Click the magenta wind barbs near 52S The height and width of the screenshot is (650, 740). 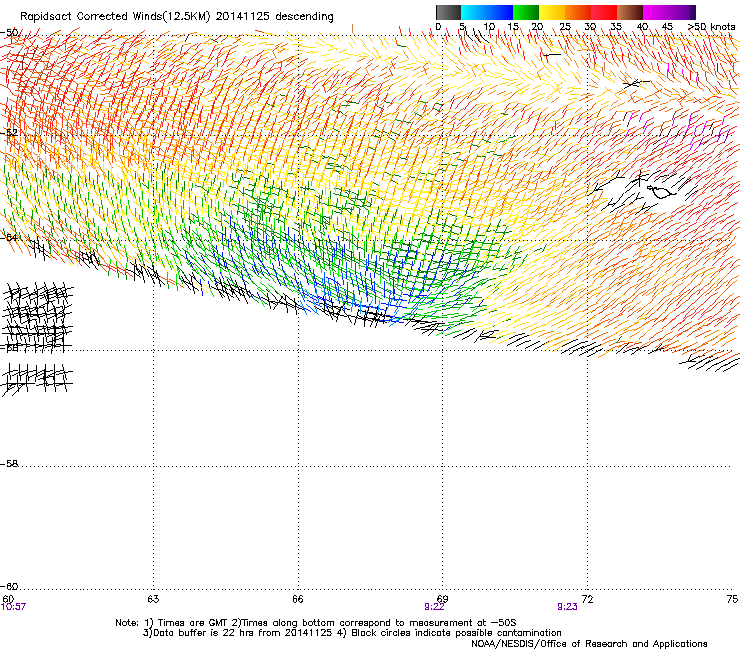tap(680, 130)
